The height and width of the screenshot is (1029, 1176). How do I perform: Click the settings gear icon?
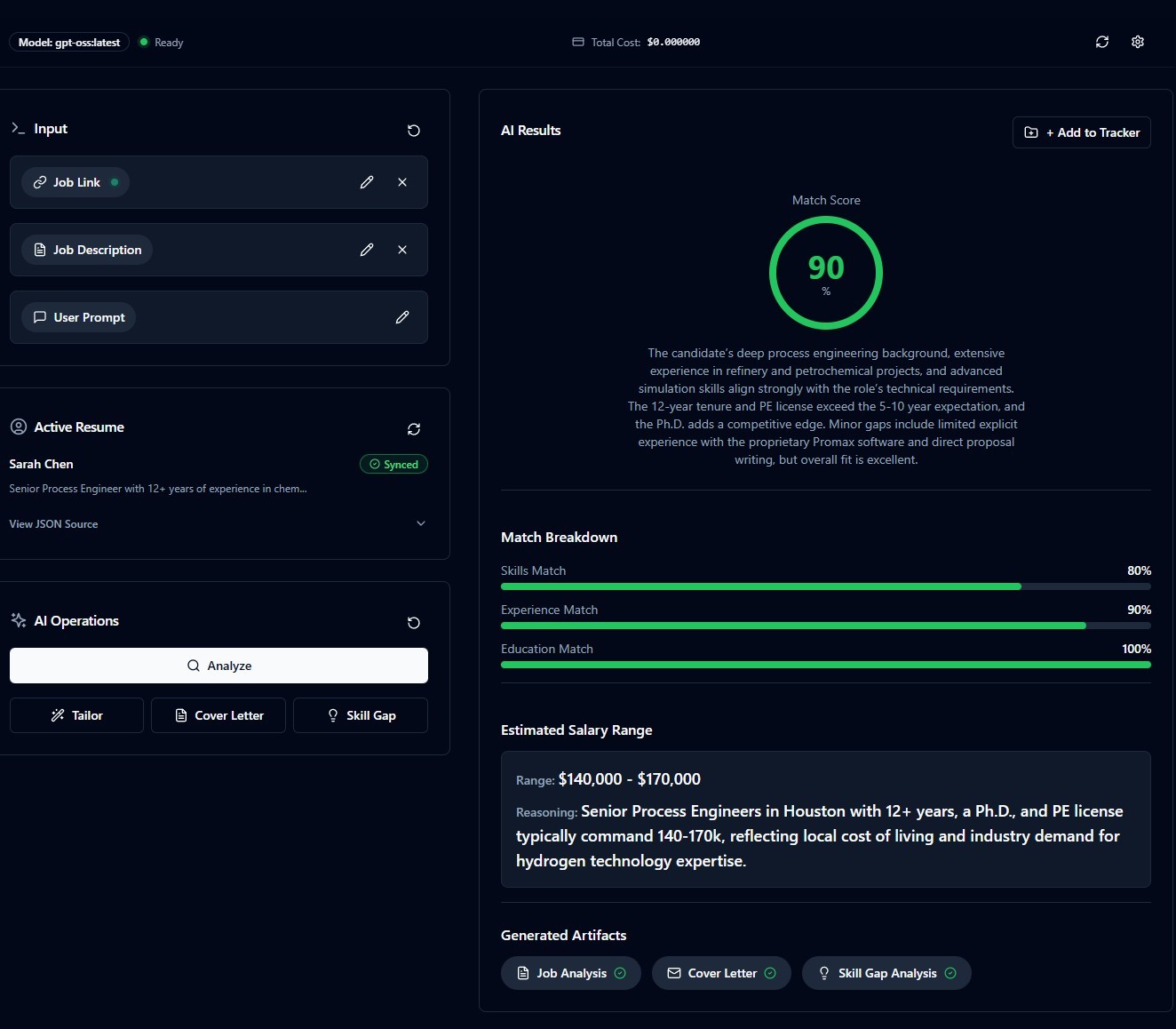[1137, 42]
